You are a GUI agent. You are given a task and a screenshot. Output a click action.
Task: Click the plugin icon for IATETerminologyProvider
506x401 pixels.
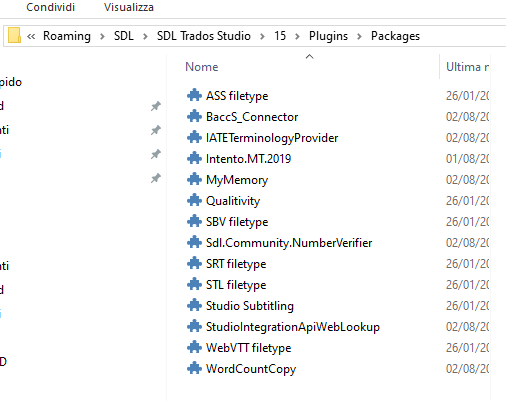coord(194,138)
